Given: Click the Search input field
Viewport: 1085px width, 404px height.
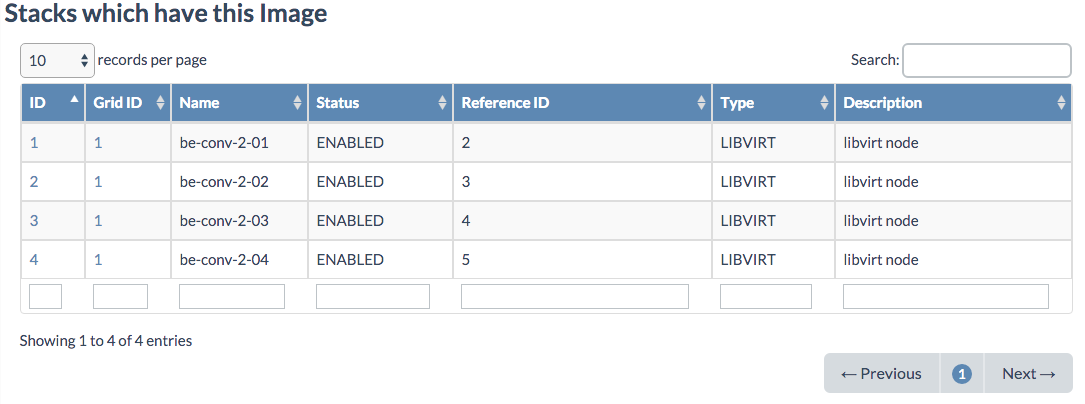Looking at the screenshot, I should coord(986,60).
